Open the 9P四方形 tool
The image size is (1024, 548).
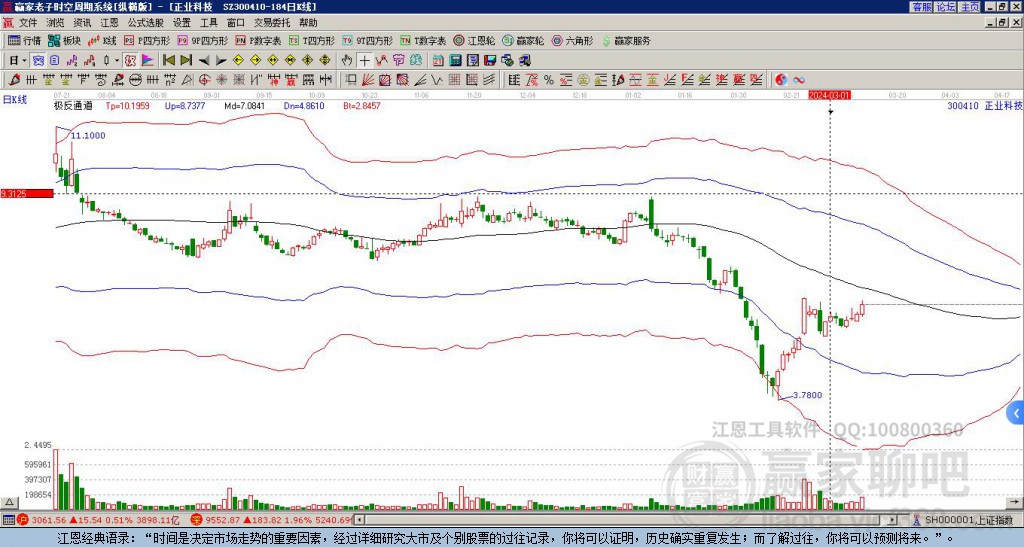203,40
